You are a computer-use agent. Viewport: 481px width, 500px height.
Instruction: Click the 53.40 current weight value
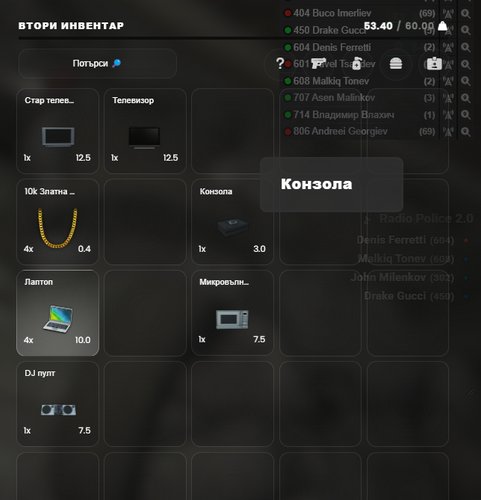pyautogui.click(x=378, y=26)
